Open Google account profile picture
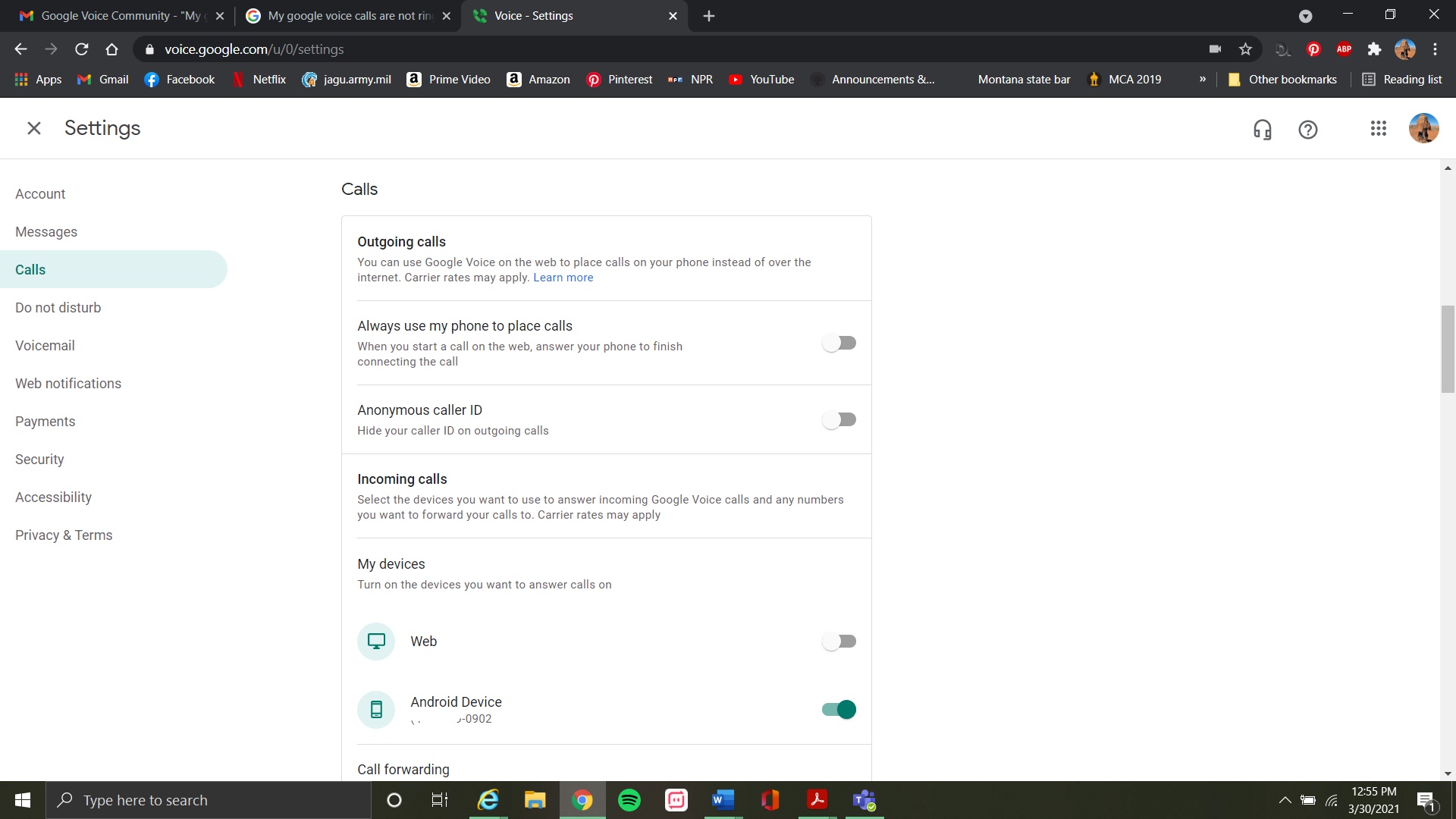This screenshot has height=819, width=1456. (1424, 128)
